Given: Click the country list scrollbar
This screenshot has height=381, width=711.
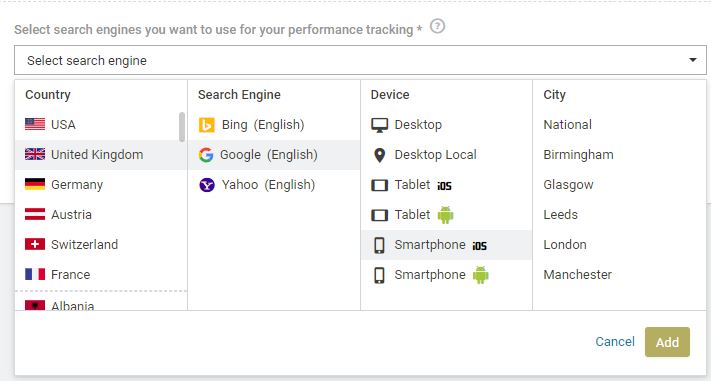Looking at the screenshot, I should pyautogui.click(x=182, y=127).
